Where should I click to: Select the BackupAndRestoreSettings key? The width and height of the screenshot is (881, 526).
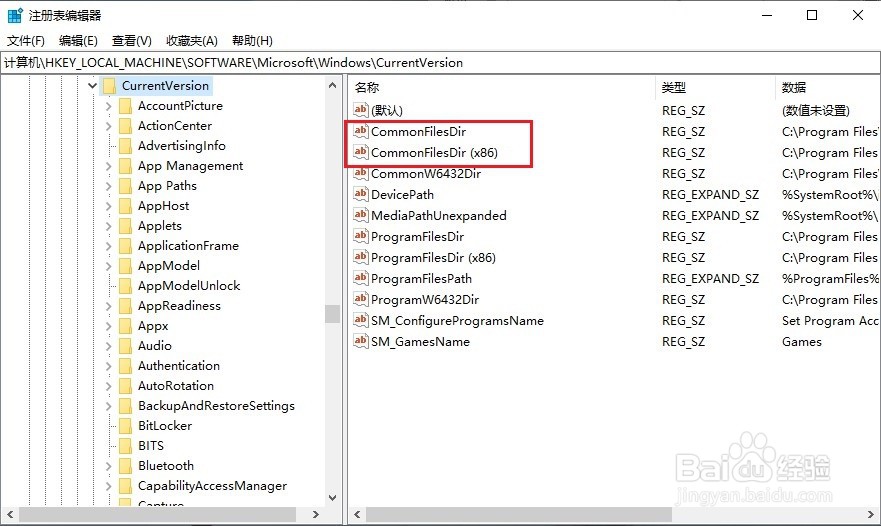coord(216,406)
